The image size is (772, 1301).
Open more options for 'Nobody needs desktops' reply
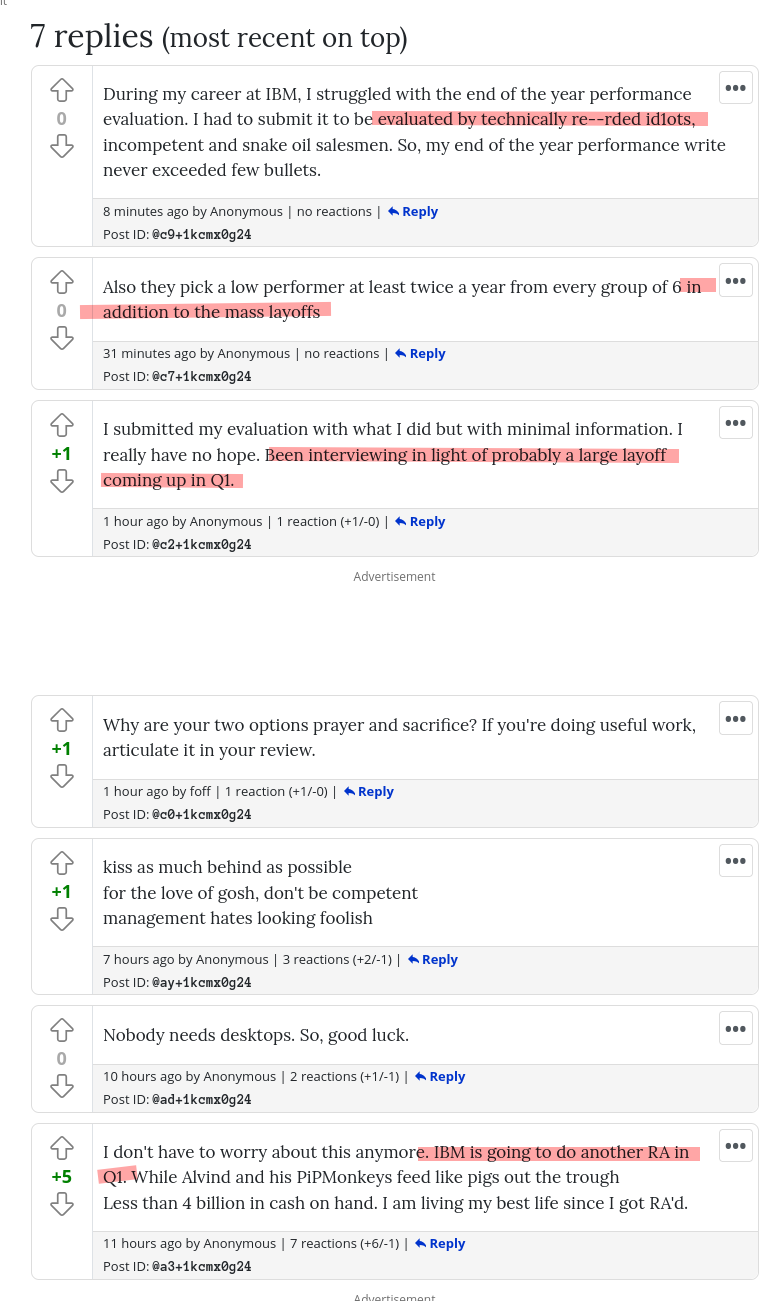[x=736, y=1028]
